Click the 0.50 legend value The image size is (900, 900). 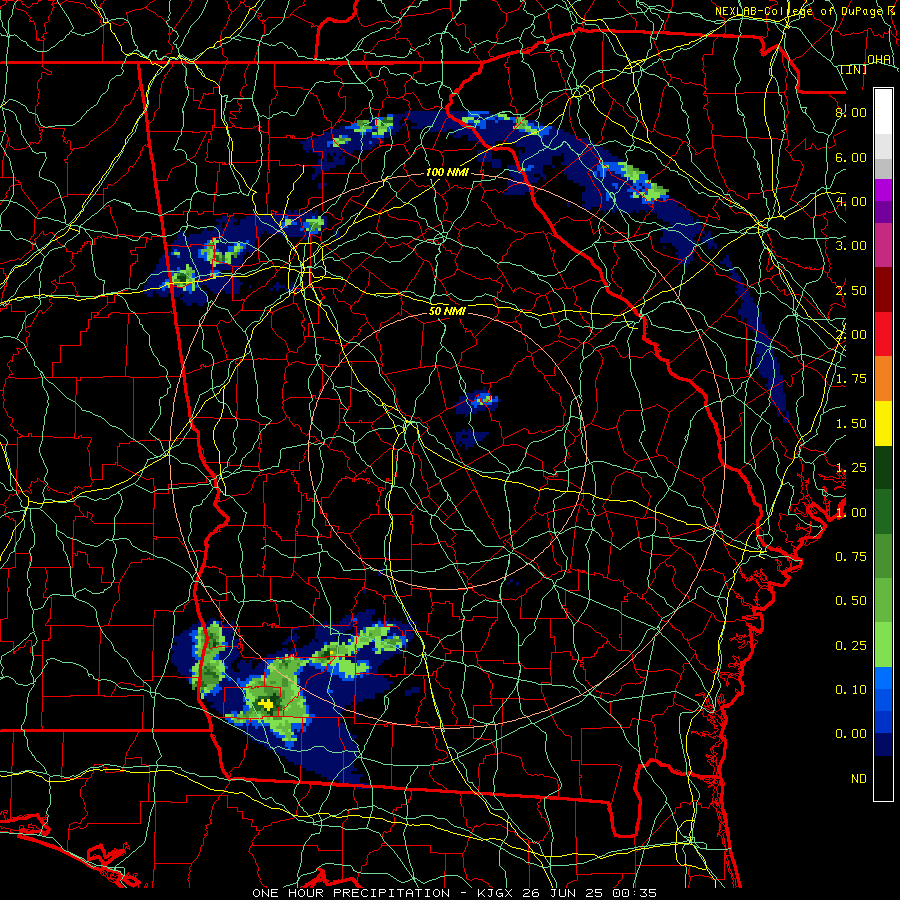point(851,601)
